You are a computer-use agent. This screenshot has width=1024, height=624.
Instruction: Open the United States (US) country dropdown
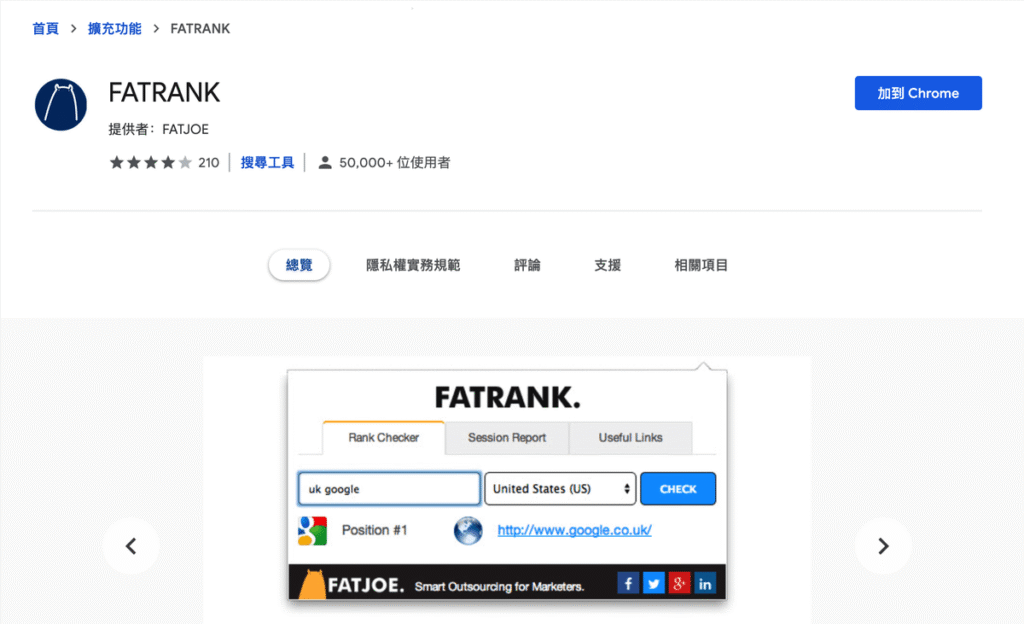[x=560, y=489]
